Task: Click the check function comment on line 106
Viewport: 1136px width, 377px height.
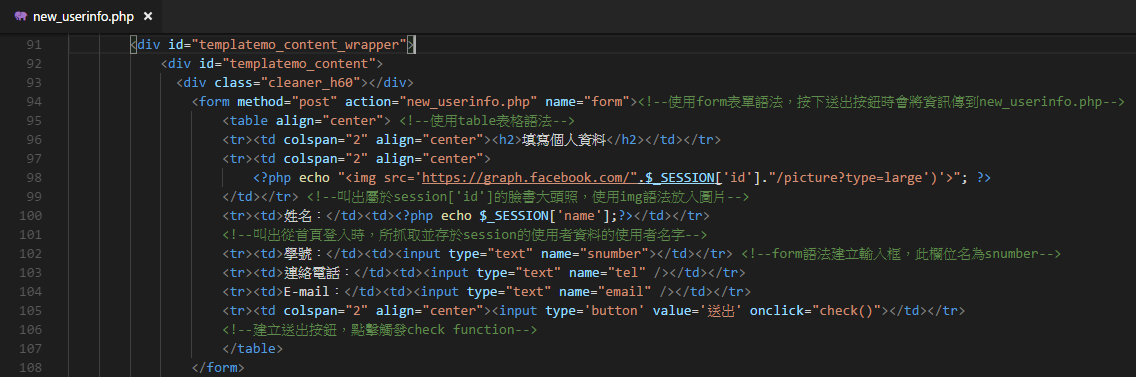Action: coord(380,329)
